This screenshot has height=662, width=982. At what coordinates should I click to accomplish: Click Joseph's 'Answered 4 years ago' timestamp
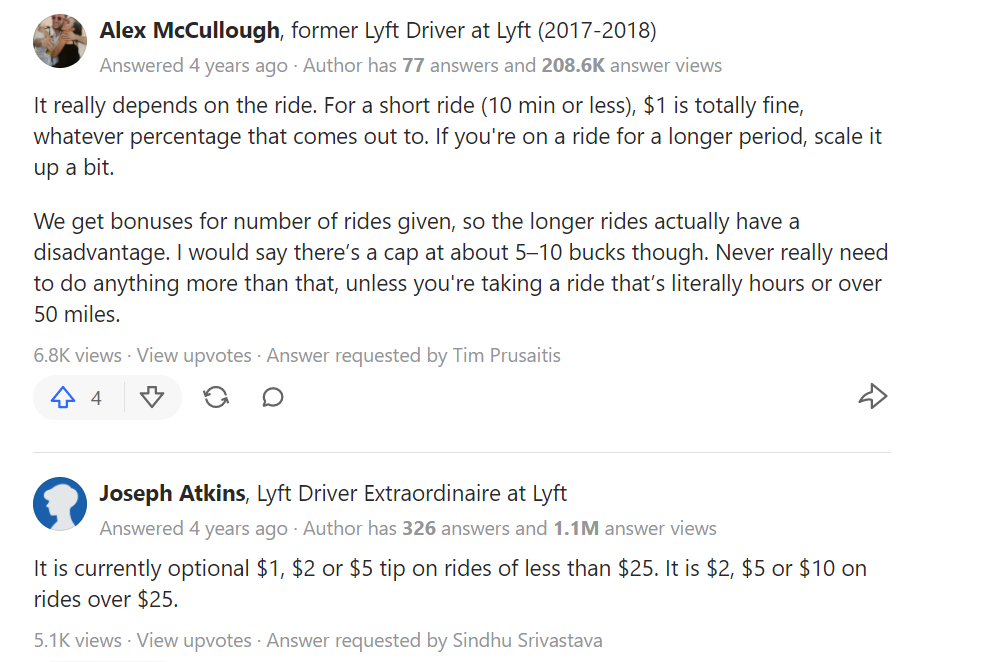click(x=193, y=528)
